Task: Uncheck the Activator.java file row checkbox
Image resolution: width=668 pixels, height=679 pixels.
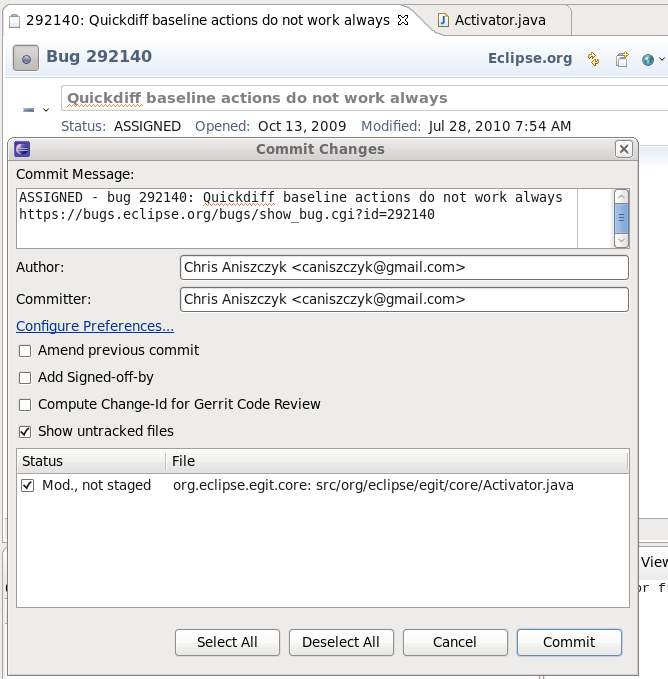Action: pyautogui.click(x=27, y=485)
